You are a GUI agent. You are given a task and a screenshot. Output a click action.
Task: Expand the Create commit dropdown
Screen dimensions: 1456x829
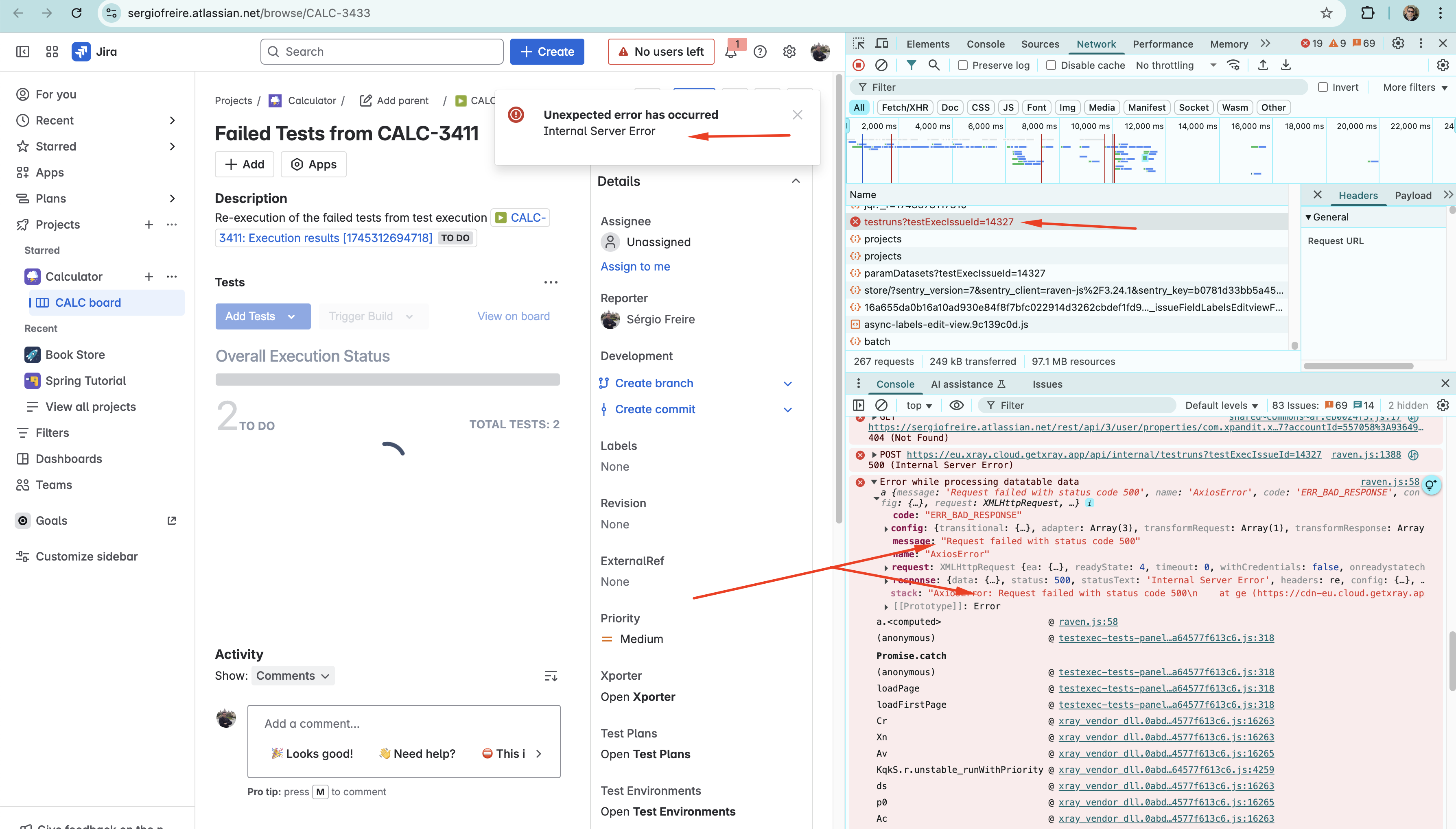788,409
